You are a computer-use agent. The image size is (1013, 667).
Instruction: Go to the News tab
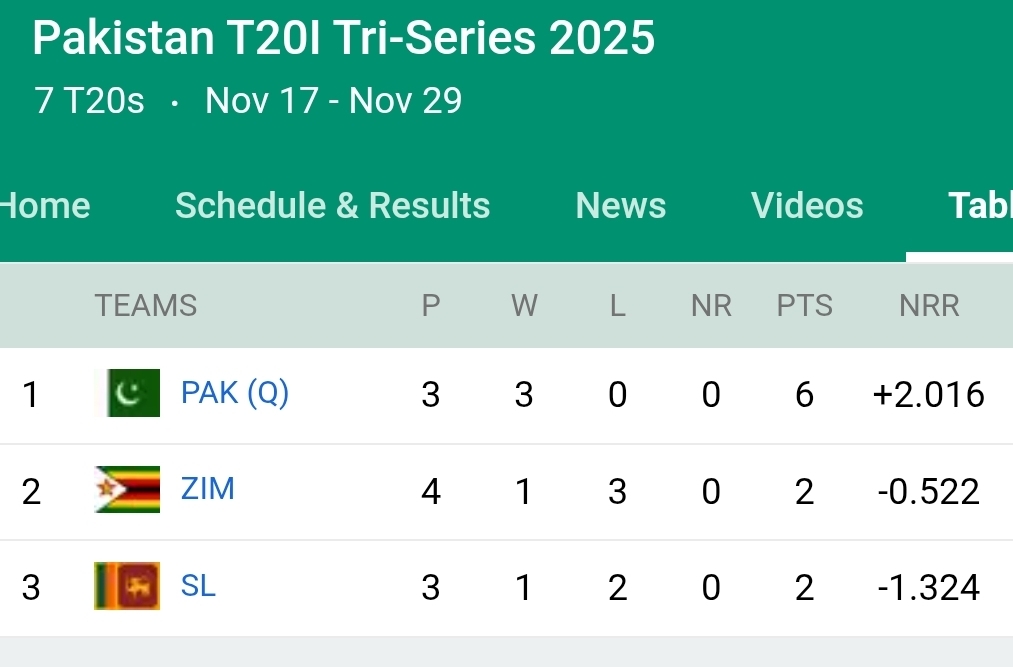tap(621, 205)
